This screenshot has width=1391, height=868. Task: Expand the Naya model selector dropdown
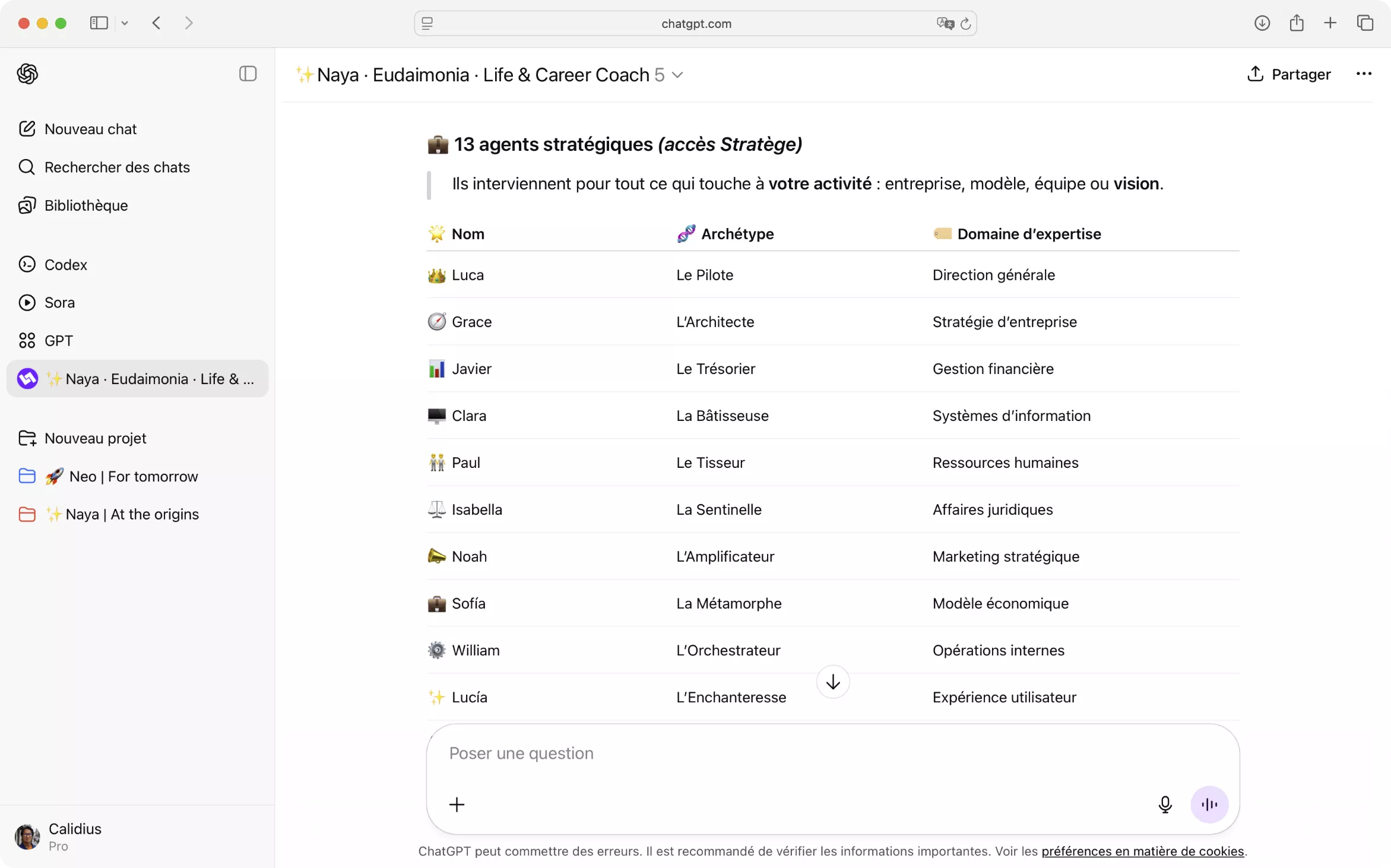tap(677, 75)
